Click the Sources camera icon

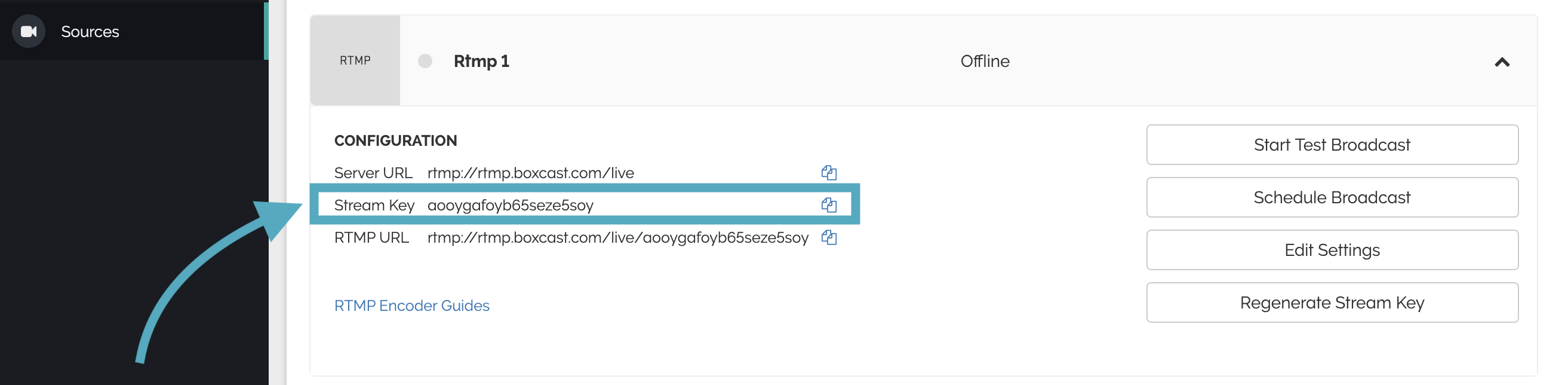click(29, 32)
